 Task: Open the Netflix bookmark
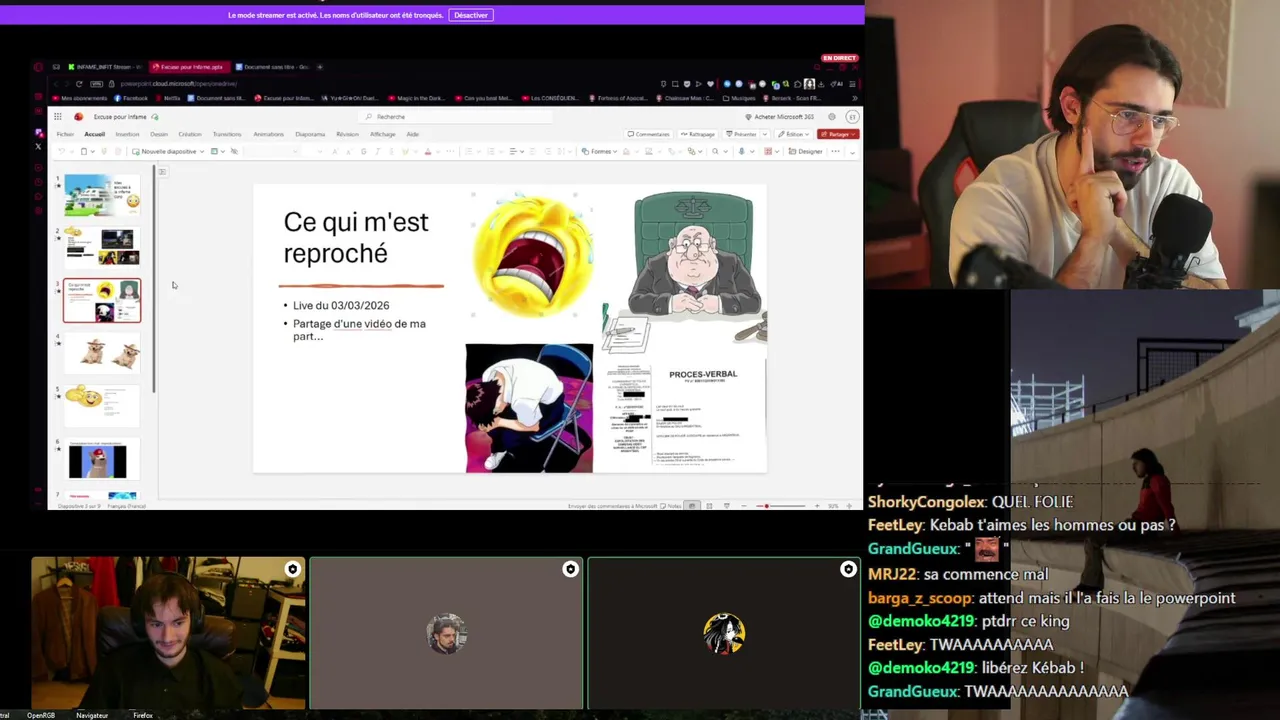(x=168, y=98)
